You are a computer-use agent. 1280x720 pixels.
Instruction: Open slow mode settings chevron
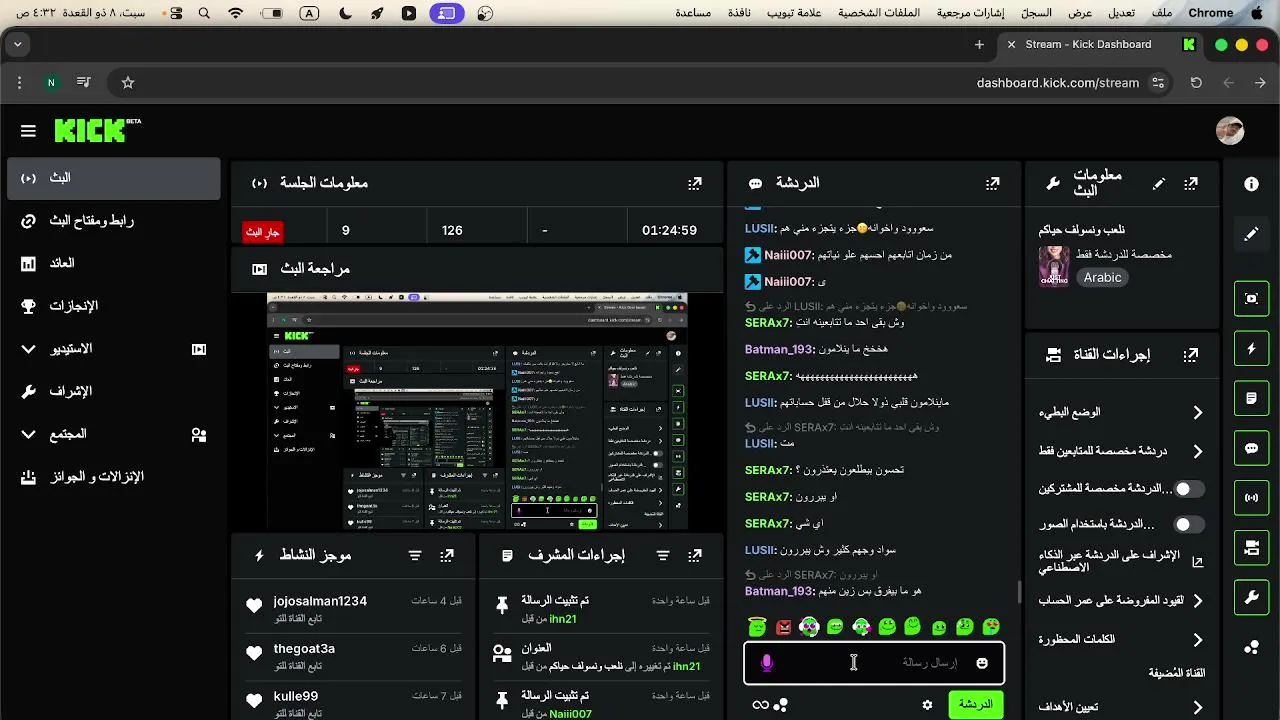coord(1197,413)
